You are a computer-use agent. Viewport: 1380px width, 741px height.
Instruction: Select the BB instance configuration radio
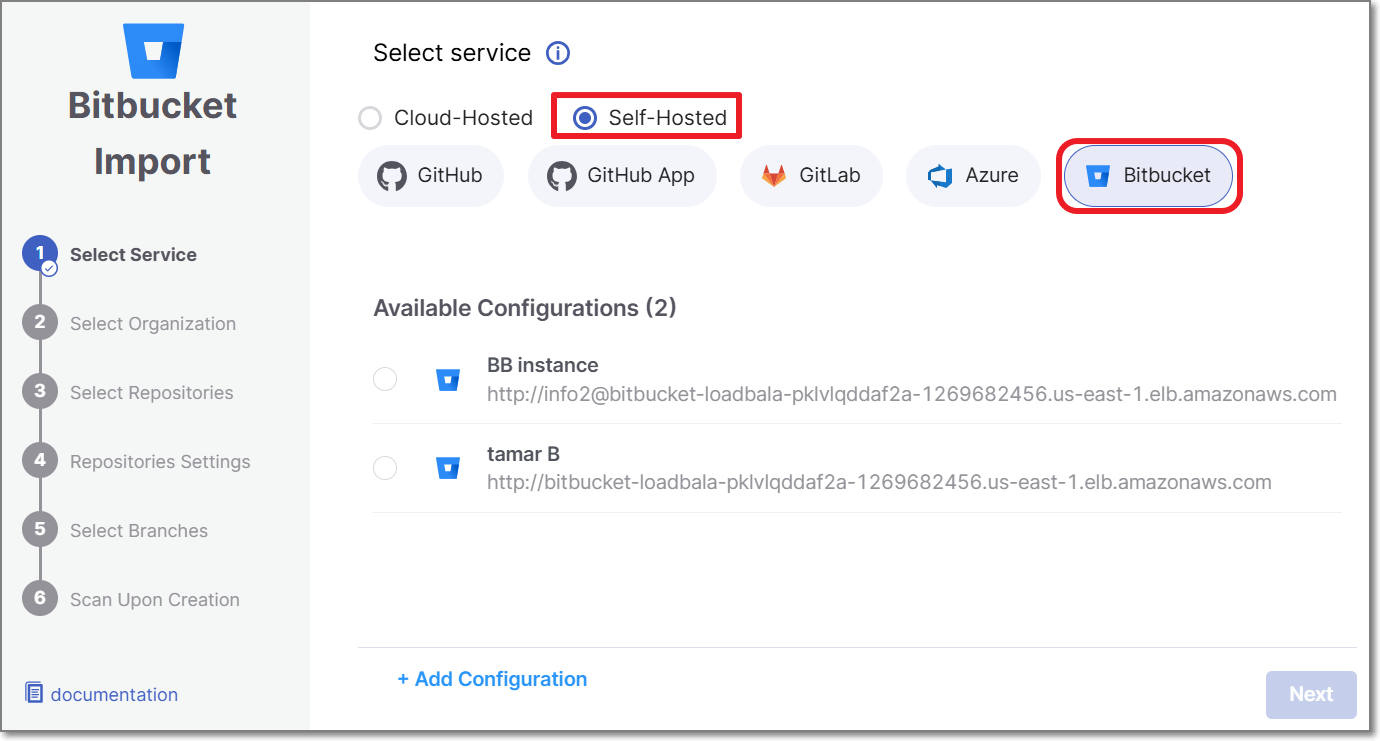click(x=385, y=379)
